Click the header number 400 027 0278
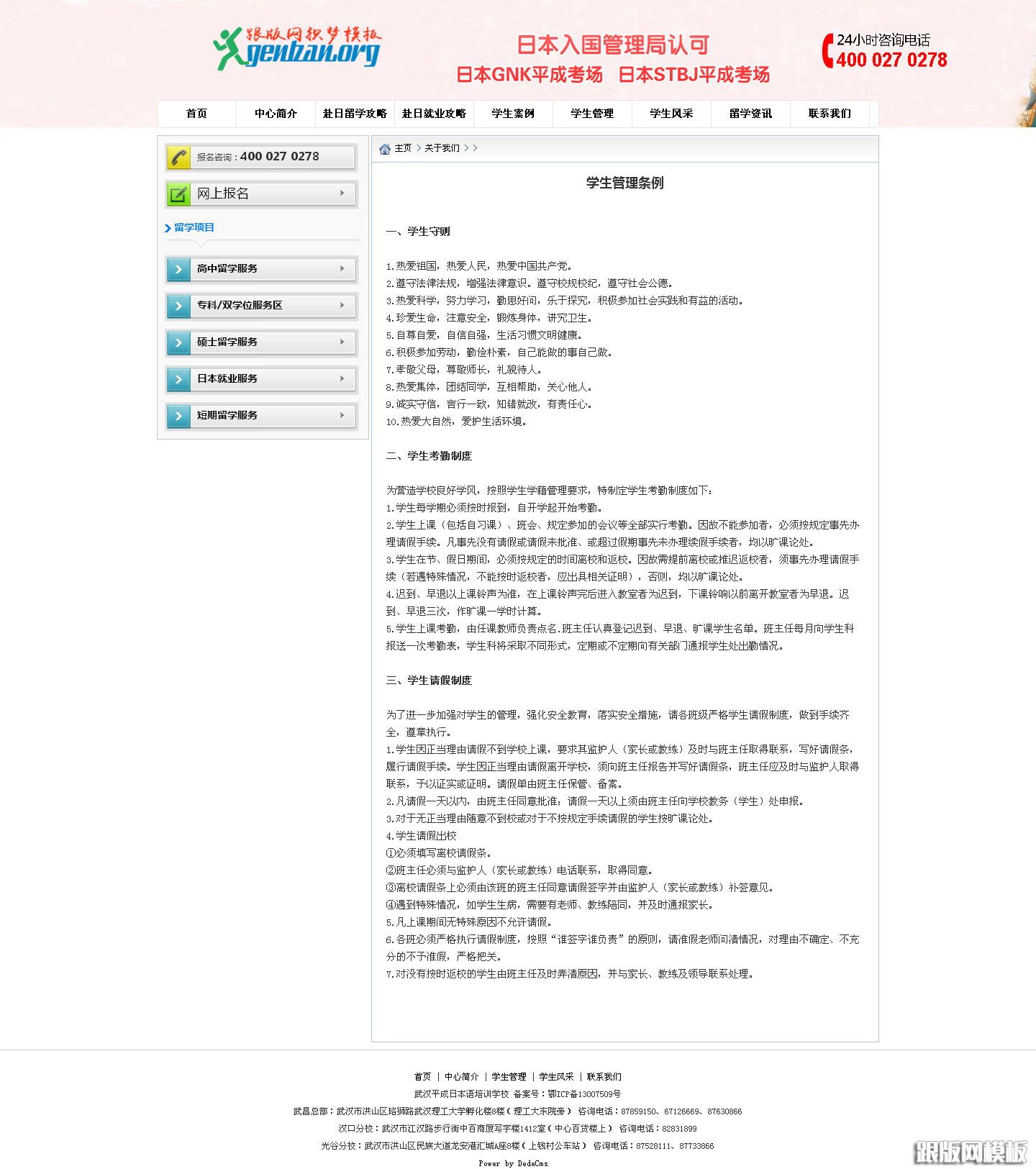 coord(891,60)
